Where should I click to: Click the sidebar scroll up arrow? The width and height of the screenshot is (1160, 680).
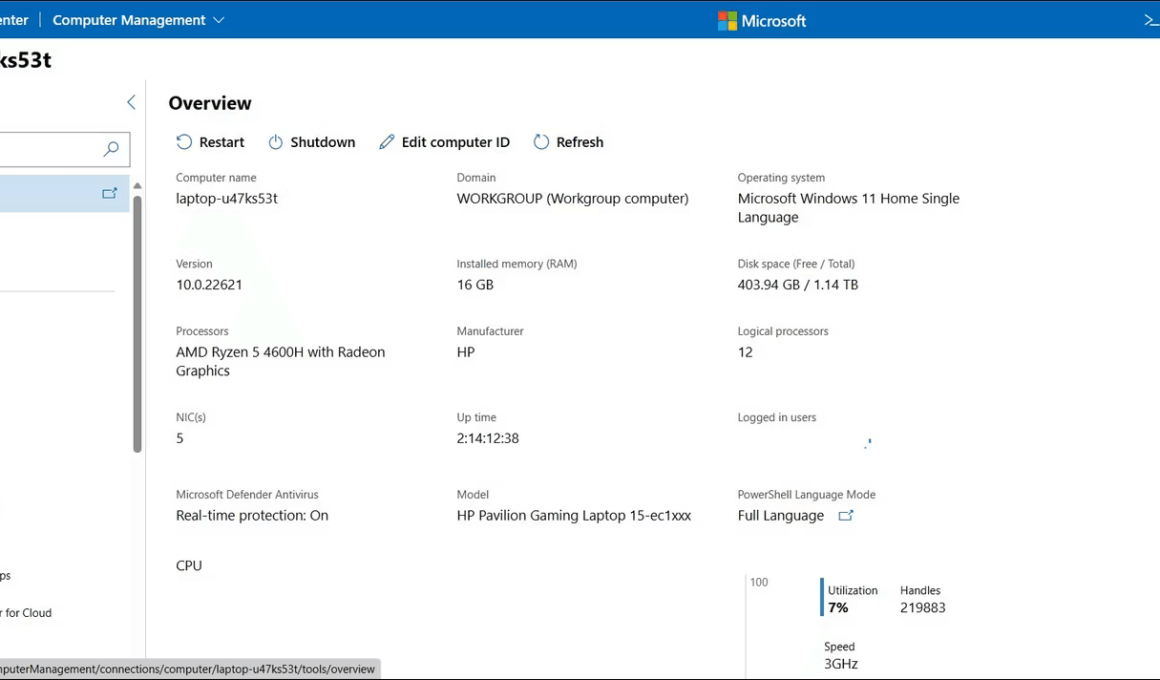pos(138,186)
